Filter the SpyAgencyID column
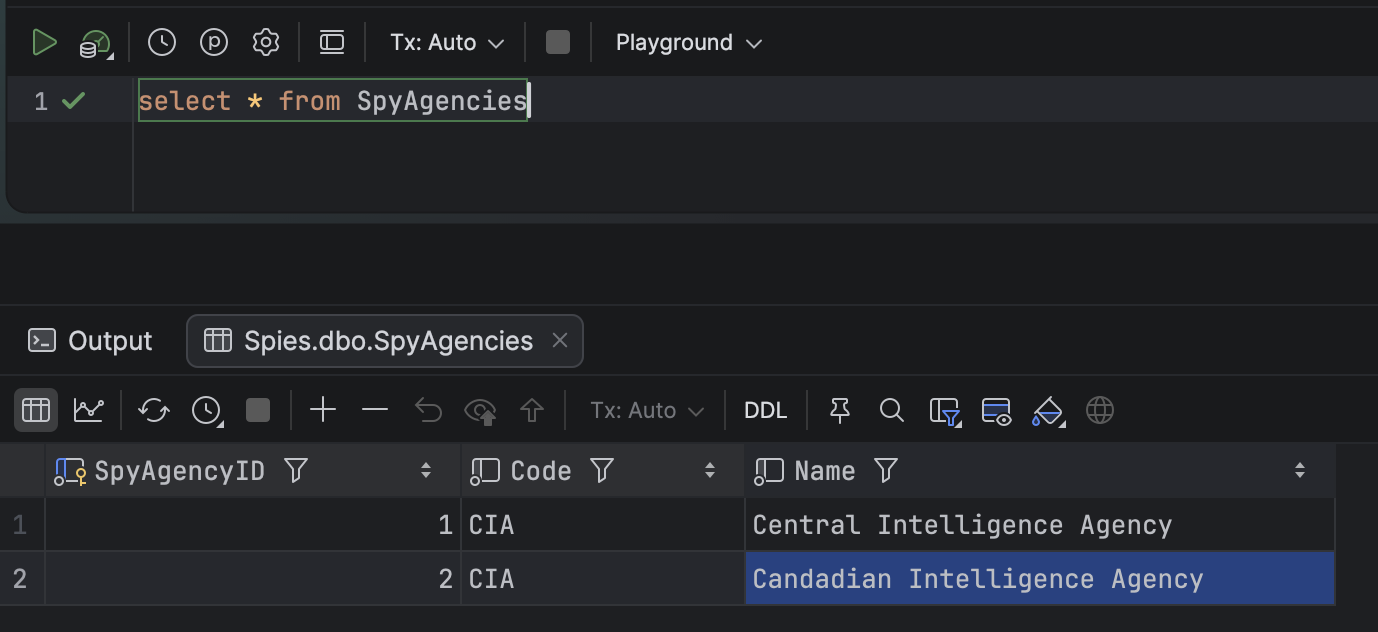Image resolution: width=1378 pixels, height=632 pixels. (296, 471)
